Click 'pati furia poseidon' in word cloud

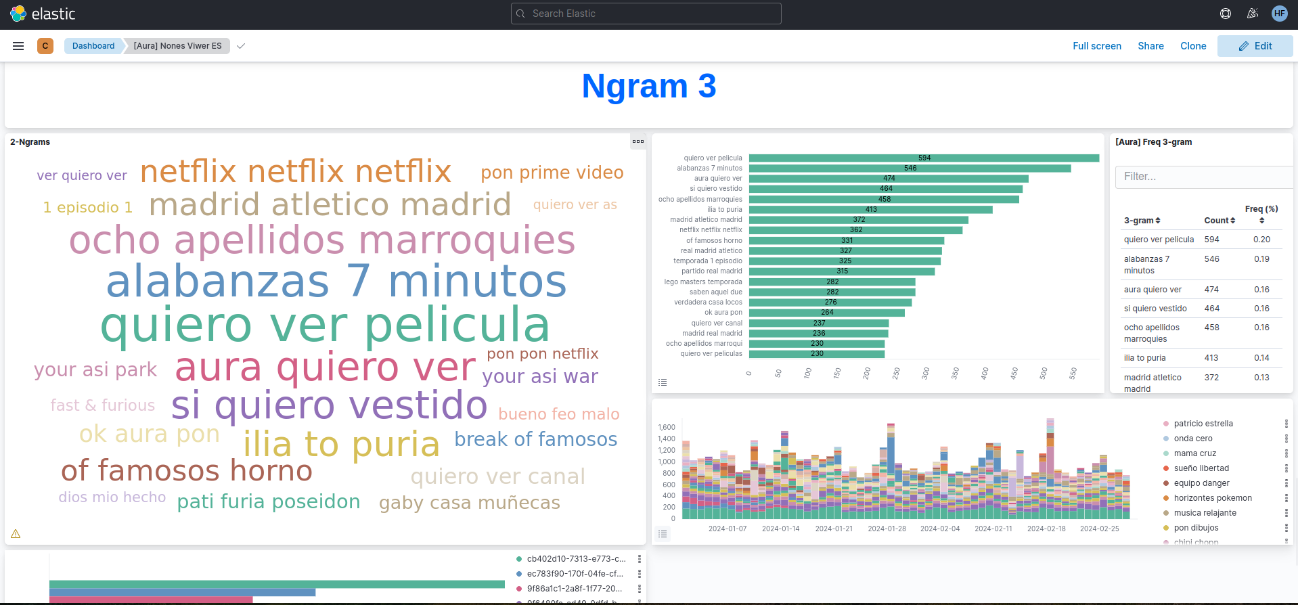click(x=269, y=502)
